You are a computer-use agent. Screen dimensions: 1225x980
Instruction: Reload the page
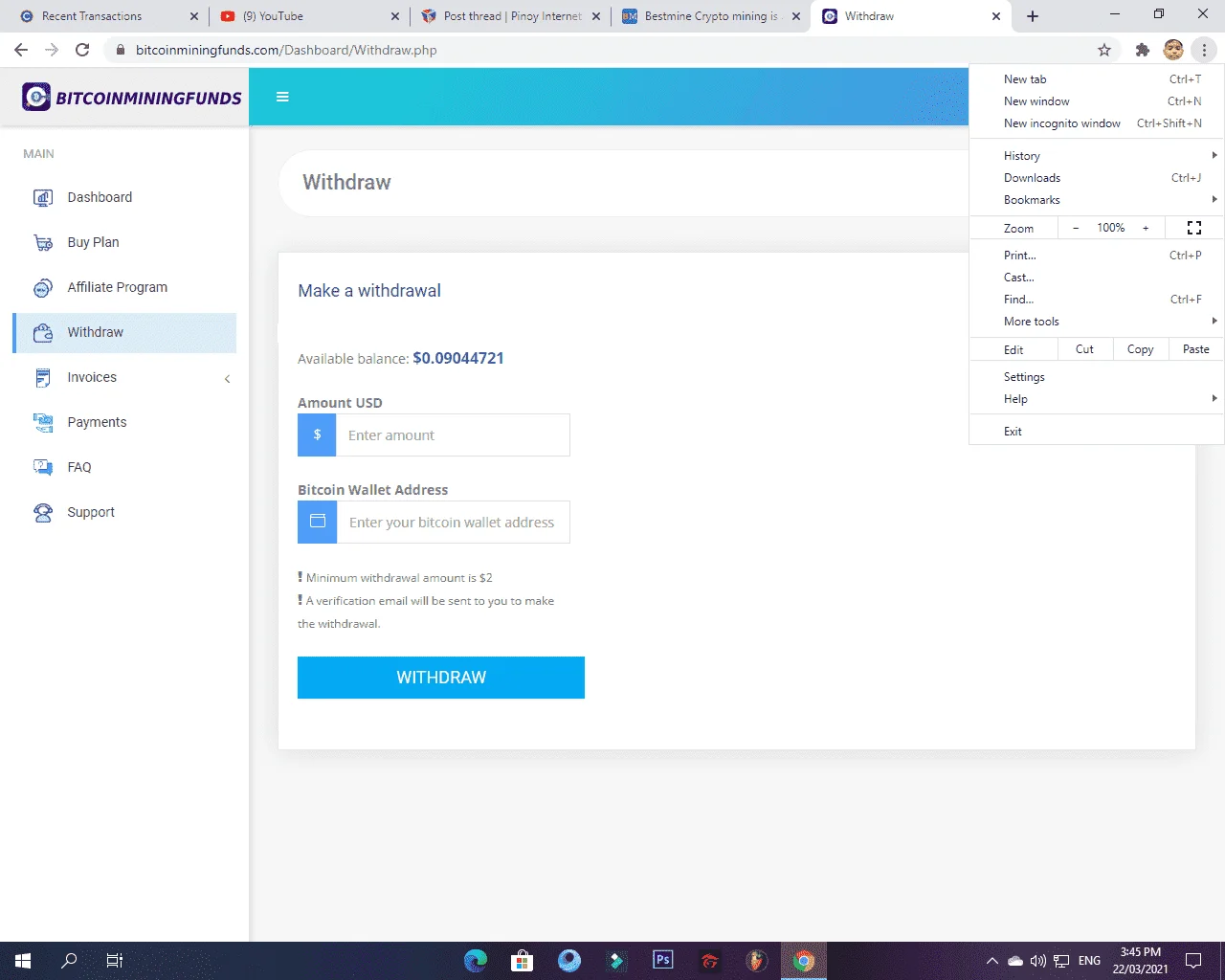coord(82,50)
